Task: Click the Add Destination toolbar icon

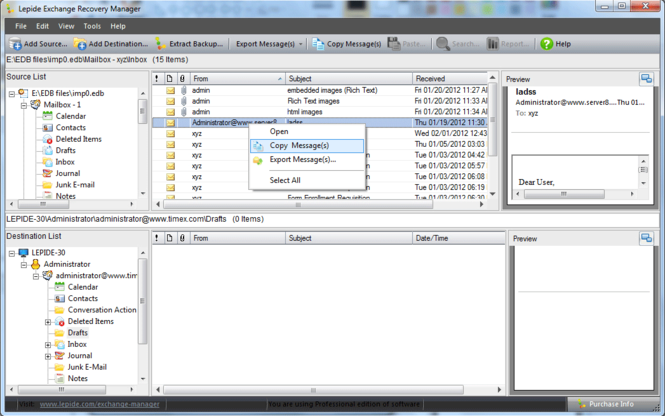Action: (x=80, y=44)
